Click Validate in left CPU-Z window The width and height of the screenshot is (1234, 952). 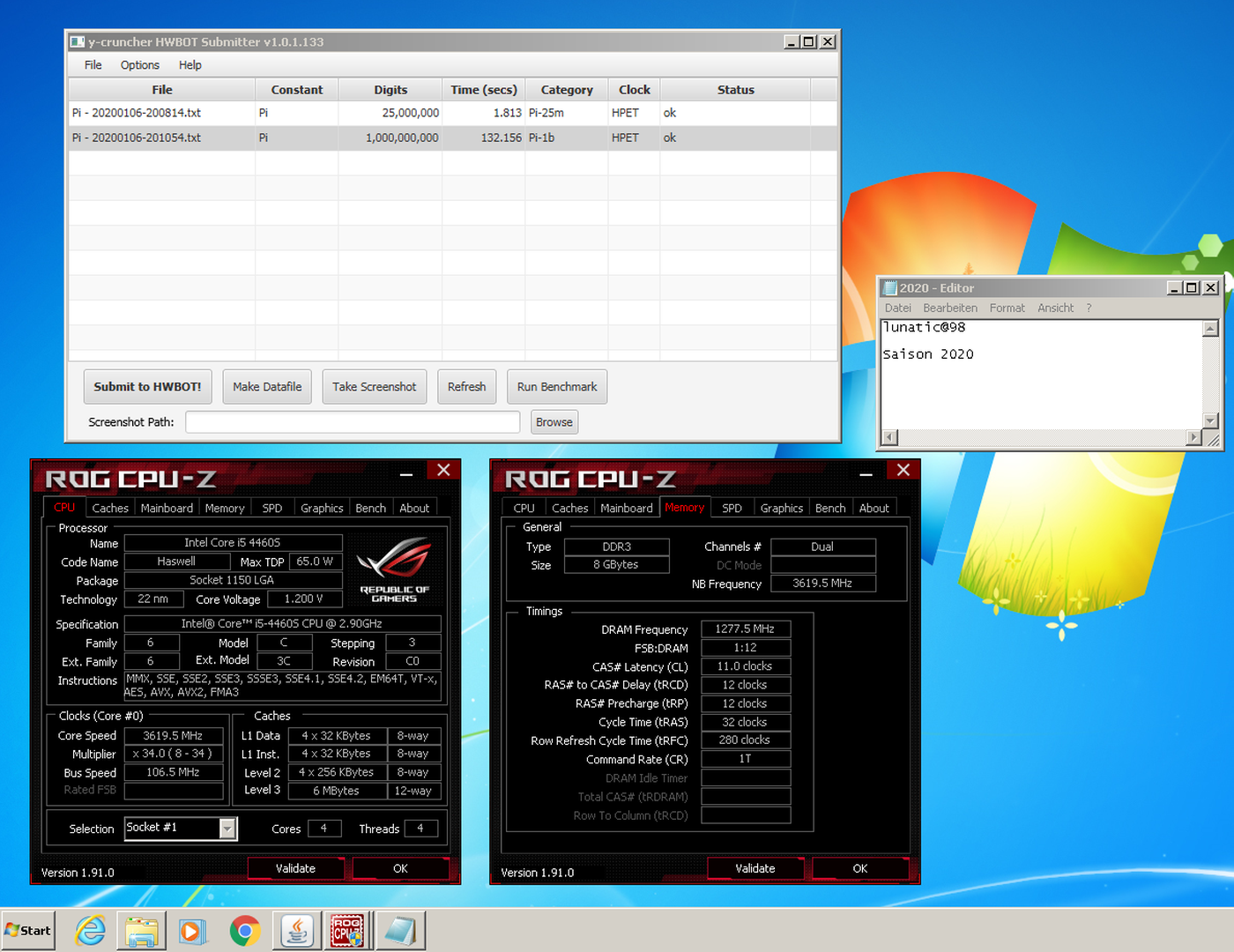pos(295,868)
